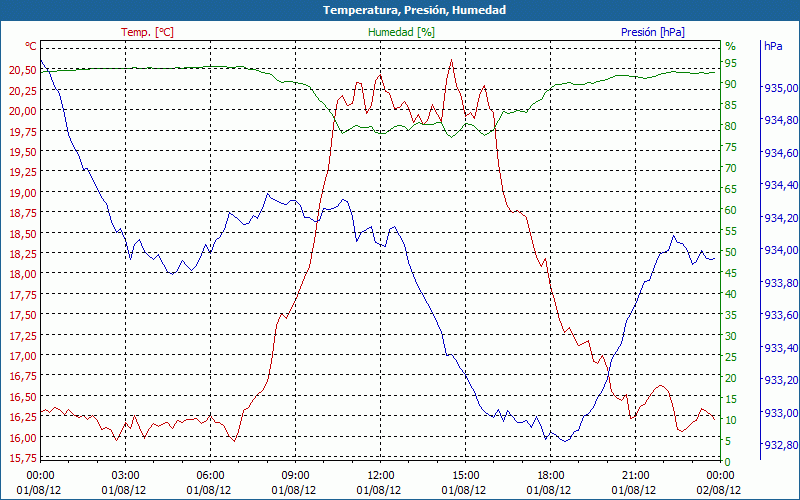Viewport: 800px width, 500px height.
Task: Click the green '25' humidity axis value
Action: (x=731, y=357)
